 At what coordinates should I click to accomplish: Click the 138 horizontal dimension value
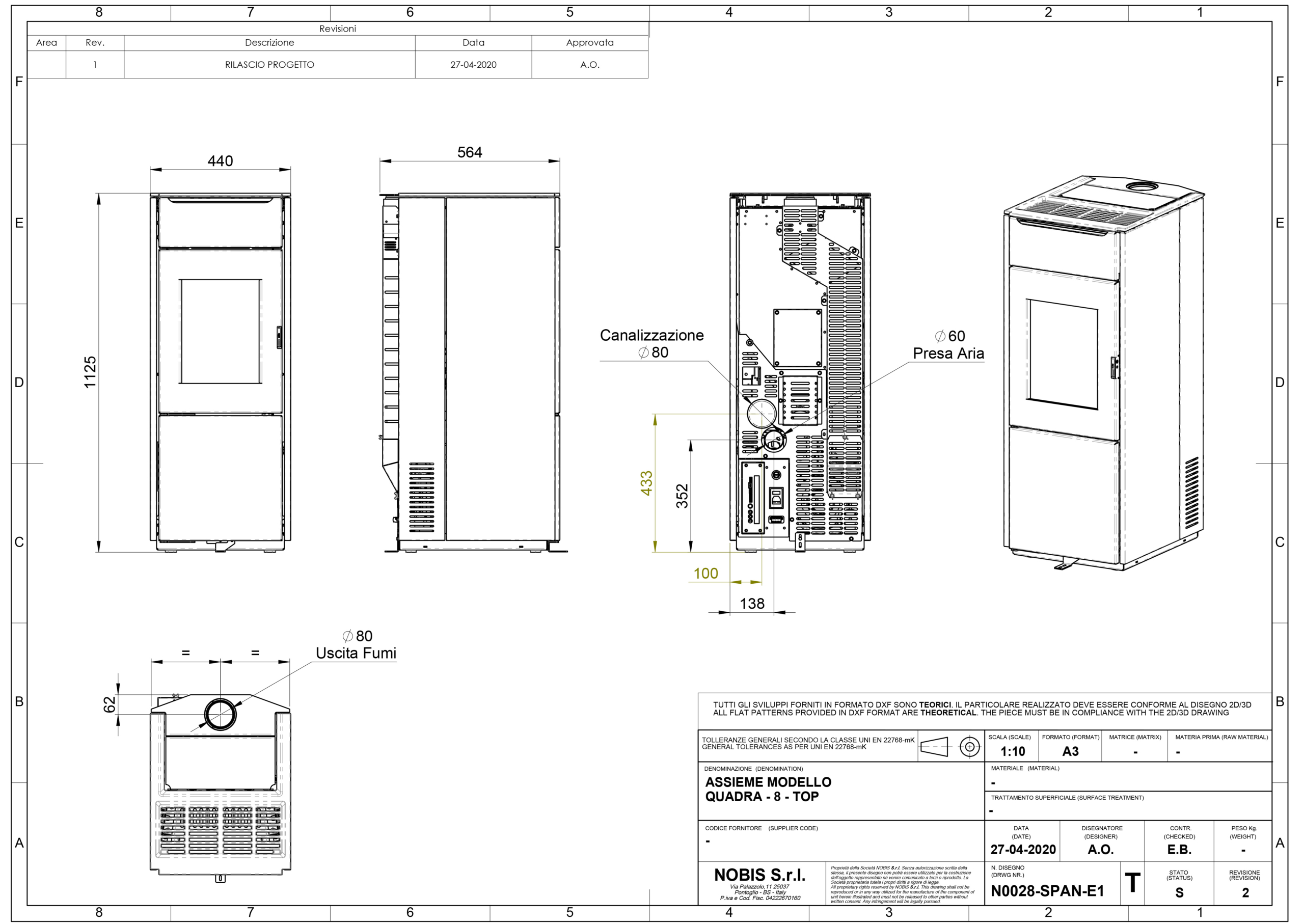[x=752, y=604]
